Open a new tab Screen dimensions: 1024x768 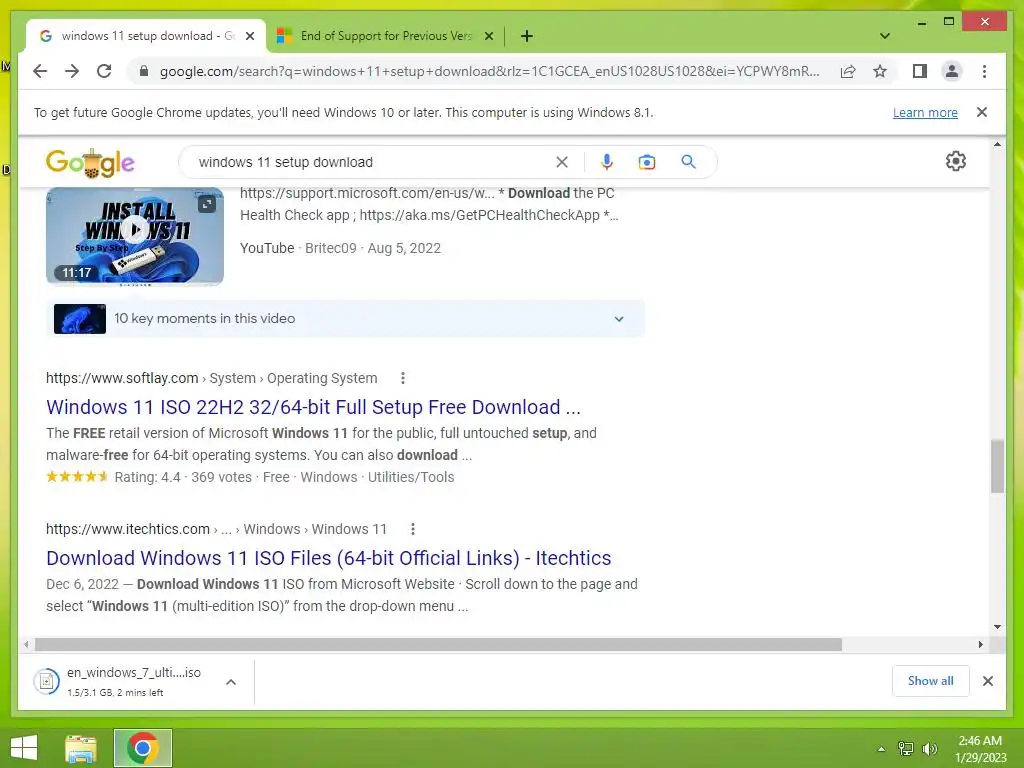click(x=527, y=36)
